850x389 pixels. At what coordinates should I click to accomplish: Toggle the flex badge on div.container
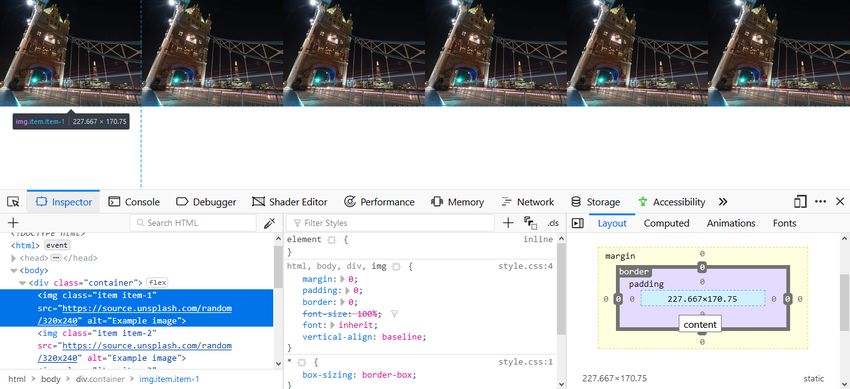[x=158, y=282]
